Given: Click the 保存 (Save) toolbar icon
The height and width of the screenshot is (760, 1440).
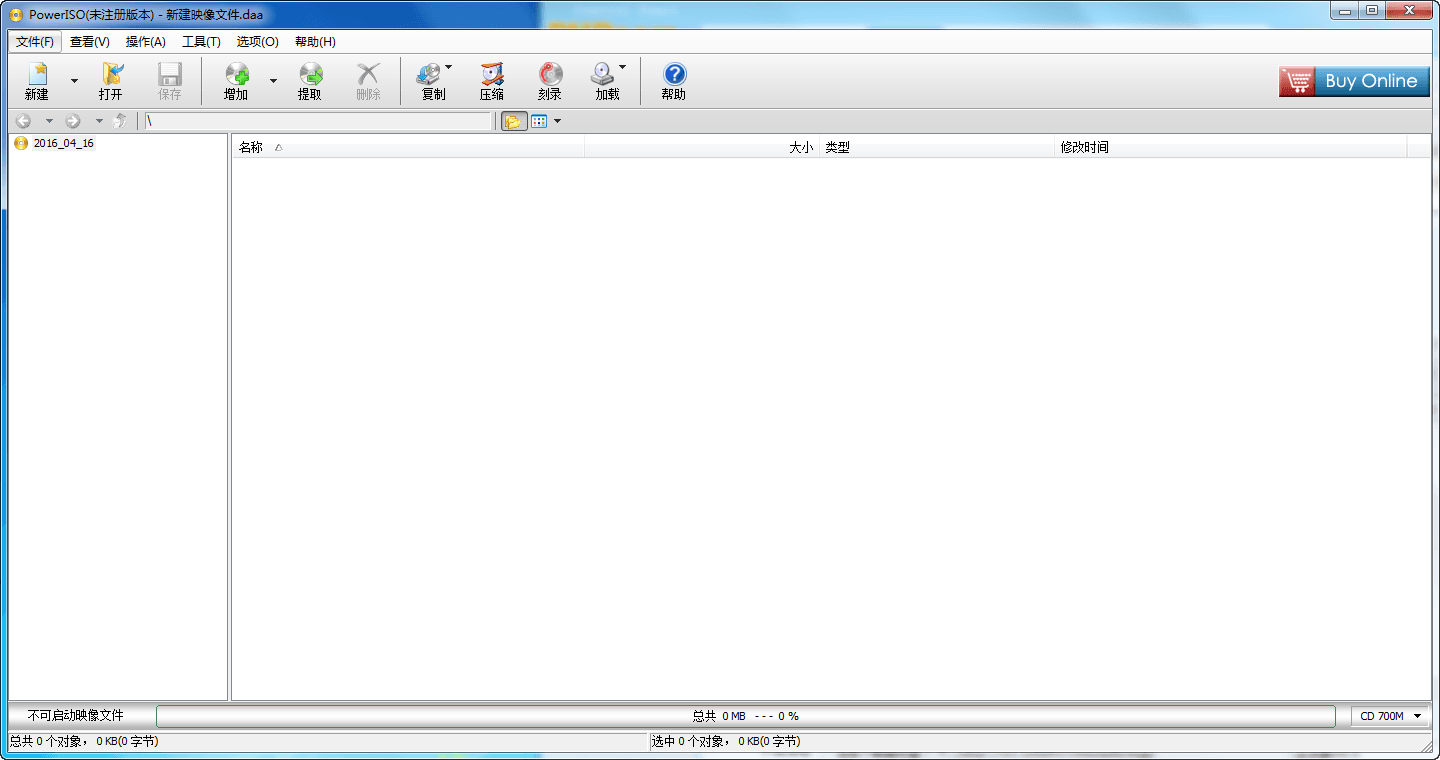Looking at the screenshot, I should coord(170,81).
